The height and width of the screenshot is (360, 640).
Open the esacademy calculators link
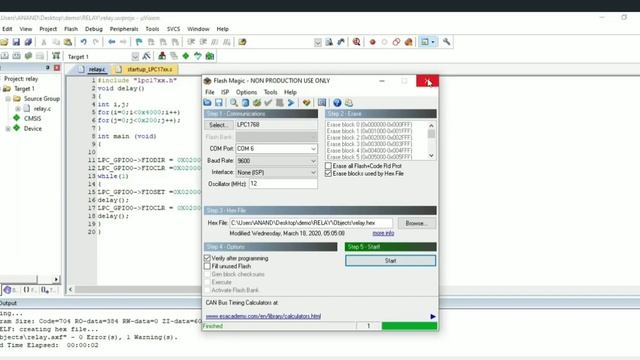(x=263, y=316)
